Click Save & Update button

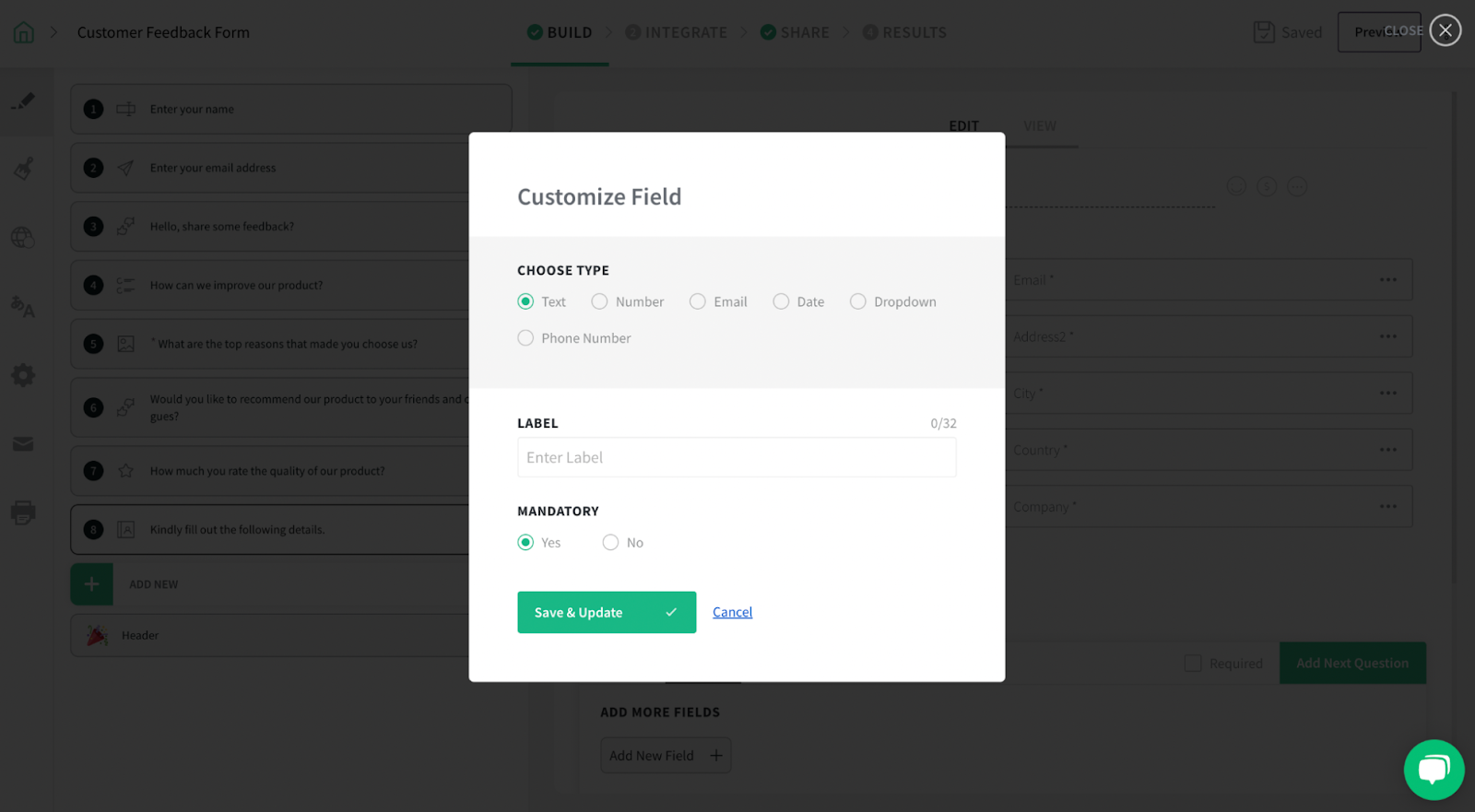pos(607,612)
